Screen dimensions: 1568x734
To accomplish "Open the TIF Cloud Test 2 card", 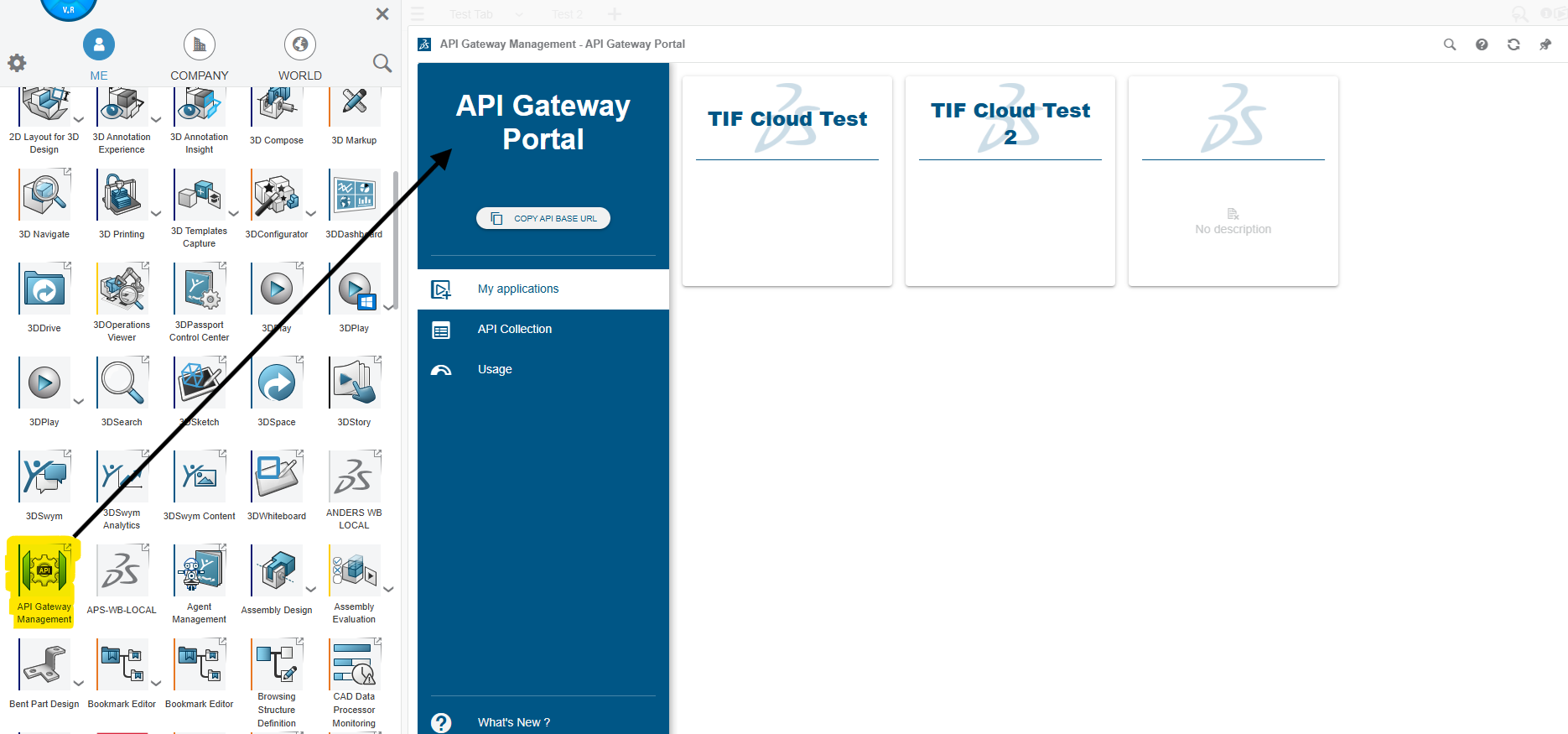I will (1010, 181).
